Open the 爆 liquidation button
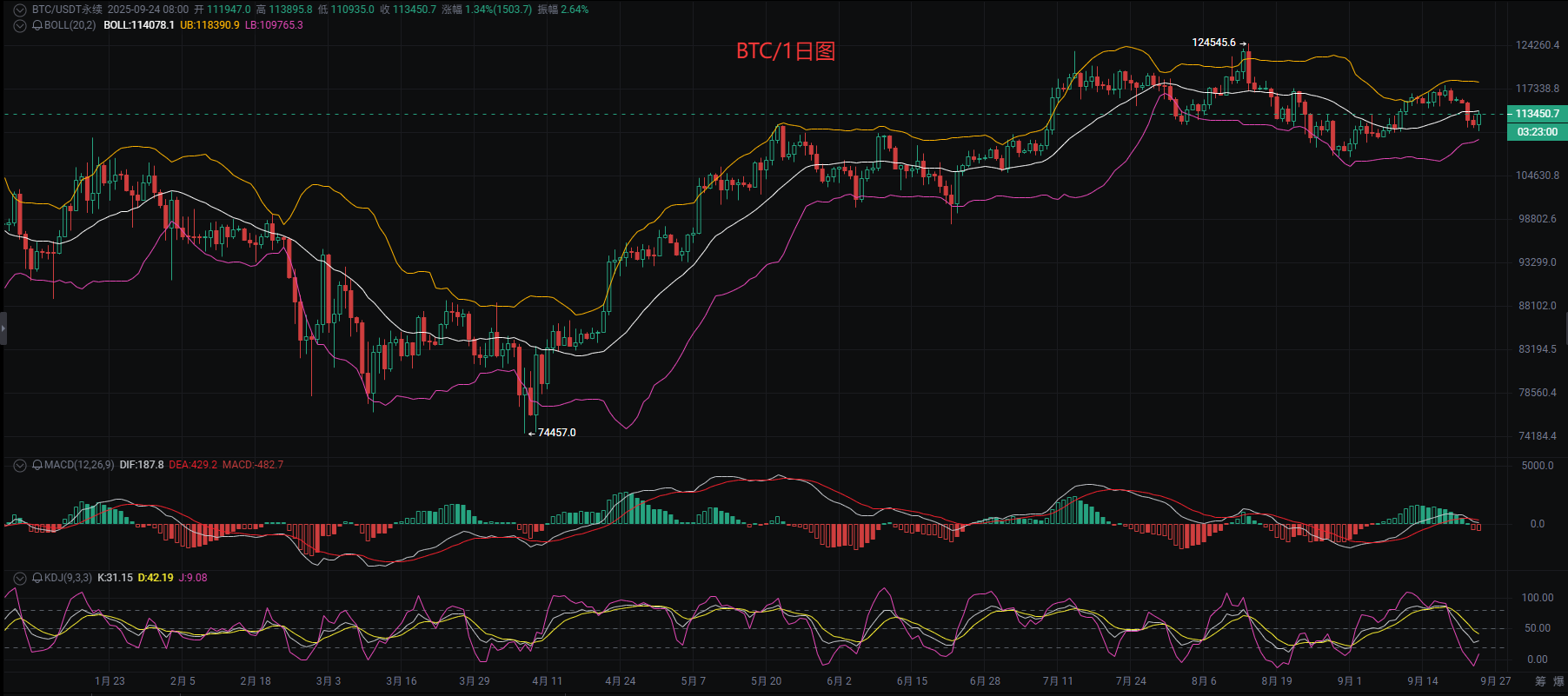The width and height of the screenshot is (1568, 696). click(x=1559, y=681)
